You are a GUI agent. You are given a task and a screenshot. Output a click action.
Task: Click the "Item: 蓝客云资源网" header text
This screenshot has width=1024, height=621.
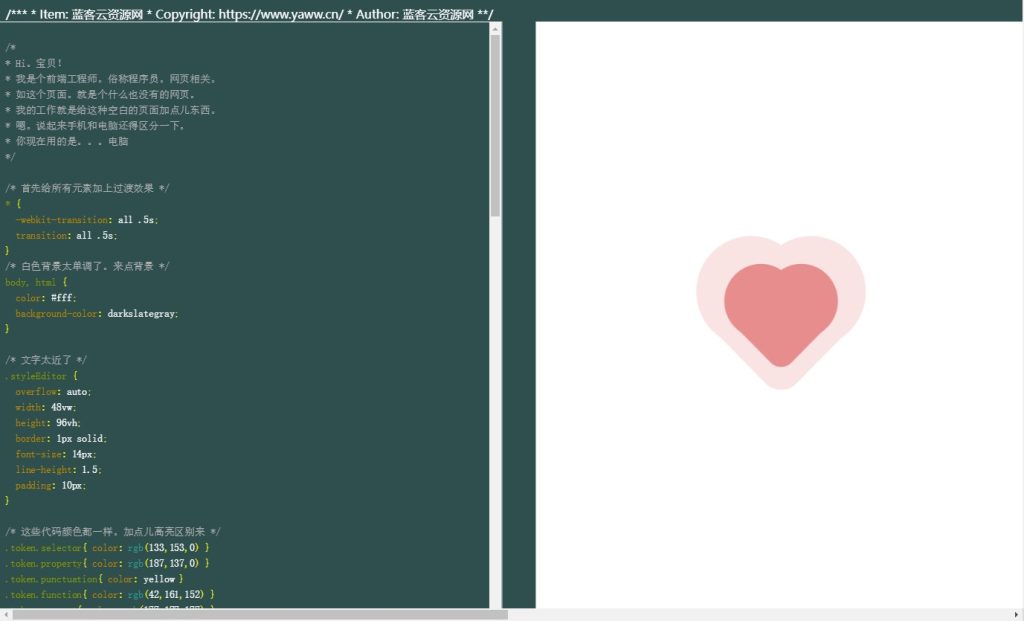pos(91,14)
